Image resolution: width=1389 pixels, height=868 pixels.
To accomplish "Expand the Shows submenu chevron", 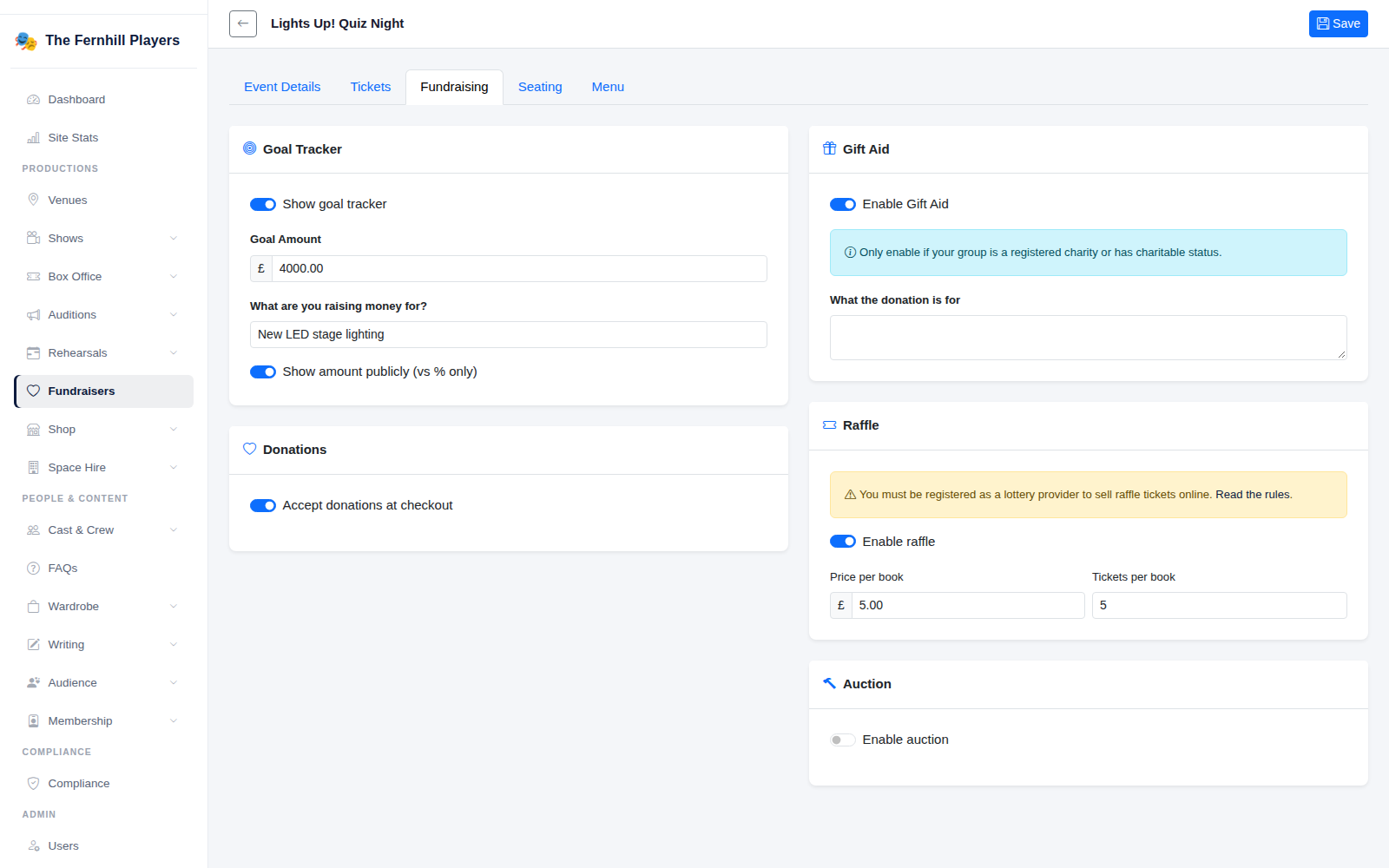I will click(x=174, y=238).
